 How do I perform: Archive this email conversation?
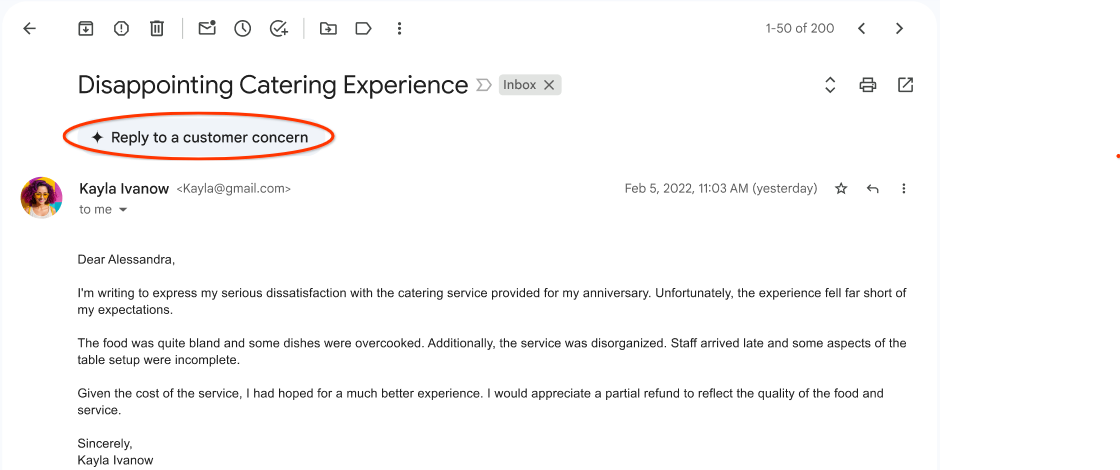[x=86, y=29]
